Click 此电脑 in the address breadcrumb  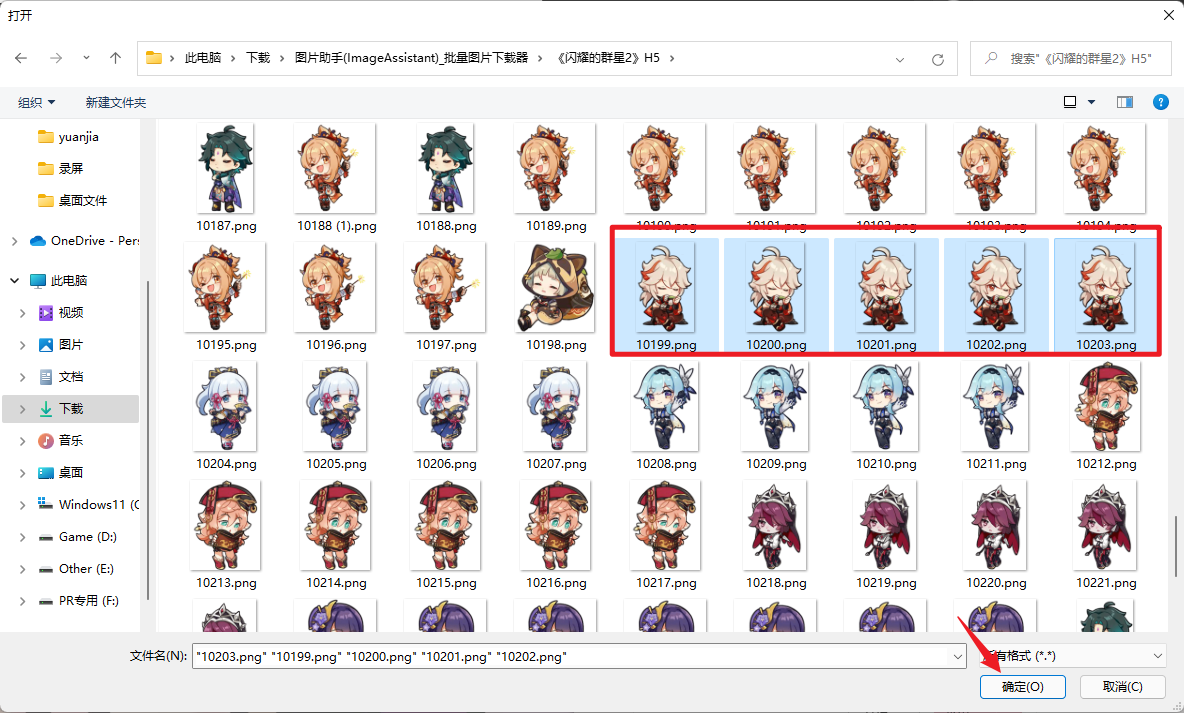(x=203, y=58)
